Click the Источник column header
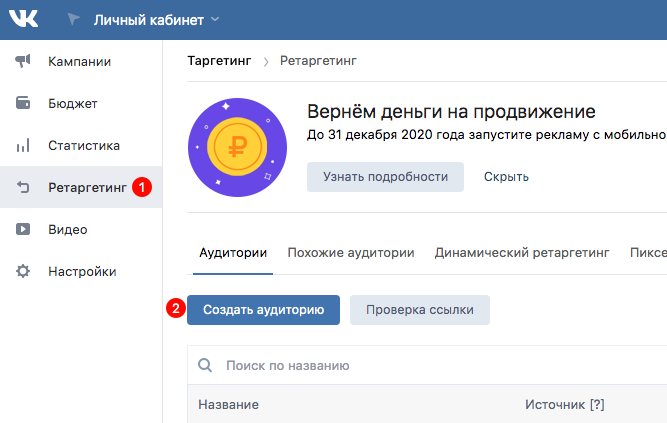Image resolution: width=667 pixels, height=423 pixels. (x=555, y=404)
